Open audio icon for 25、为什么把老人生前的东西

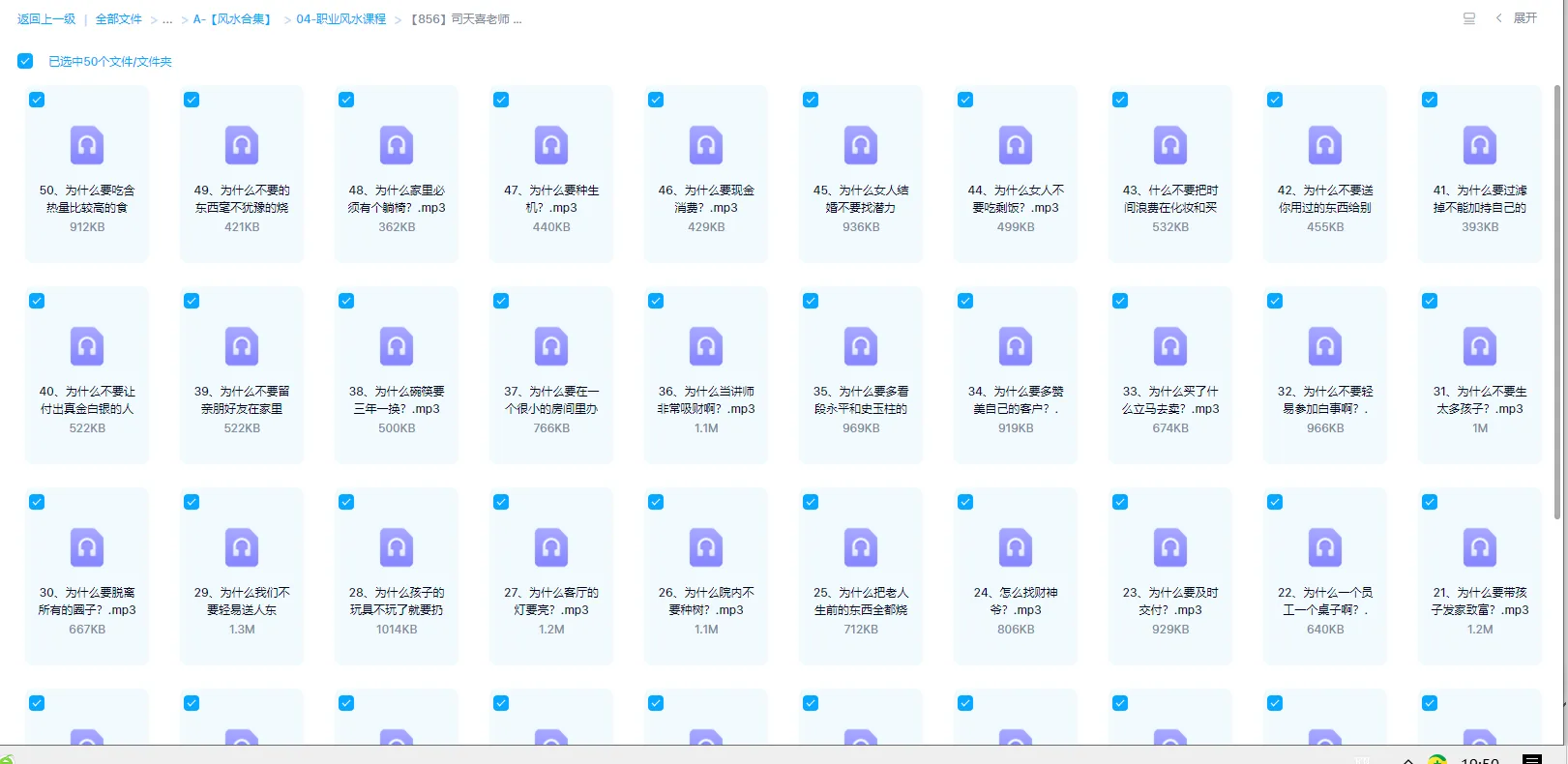click(x=861, y=547)
